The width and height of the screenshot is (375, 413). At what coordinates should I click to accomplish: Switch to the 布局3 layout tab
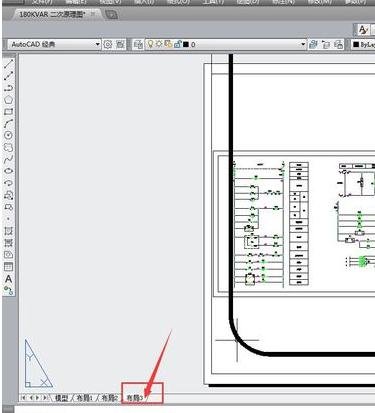point(135,398)
